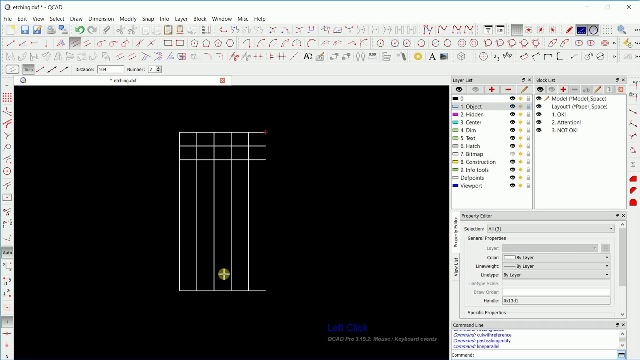
Task: Click the red pencil draft mode icon
Action: [x=569, y=30]
